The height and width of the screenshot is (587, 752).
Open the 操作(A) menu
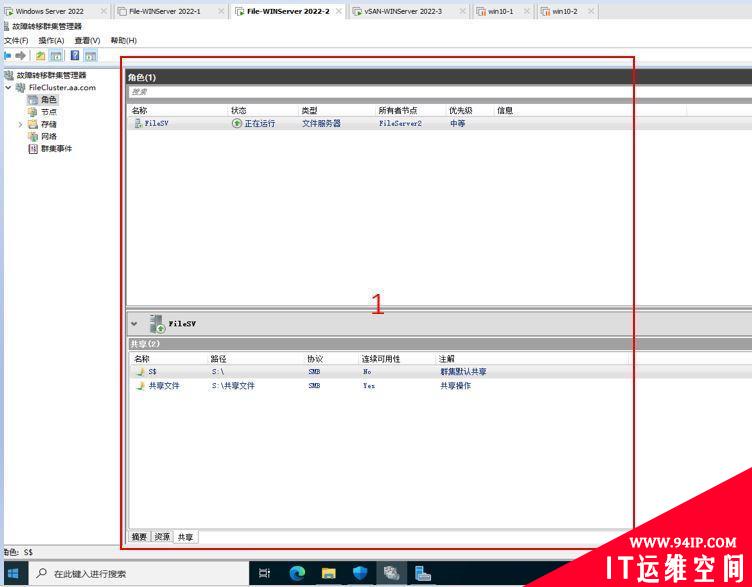pos(51,40)
